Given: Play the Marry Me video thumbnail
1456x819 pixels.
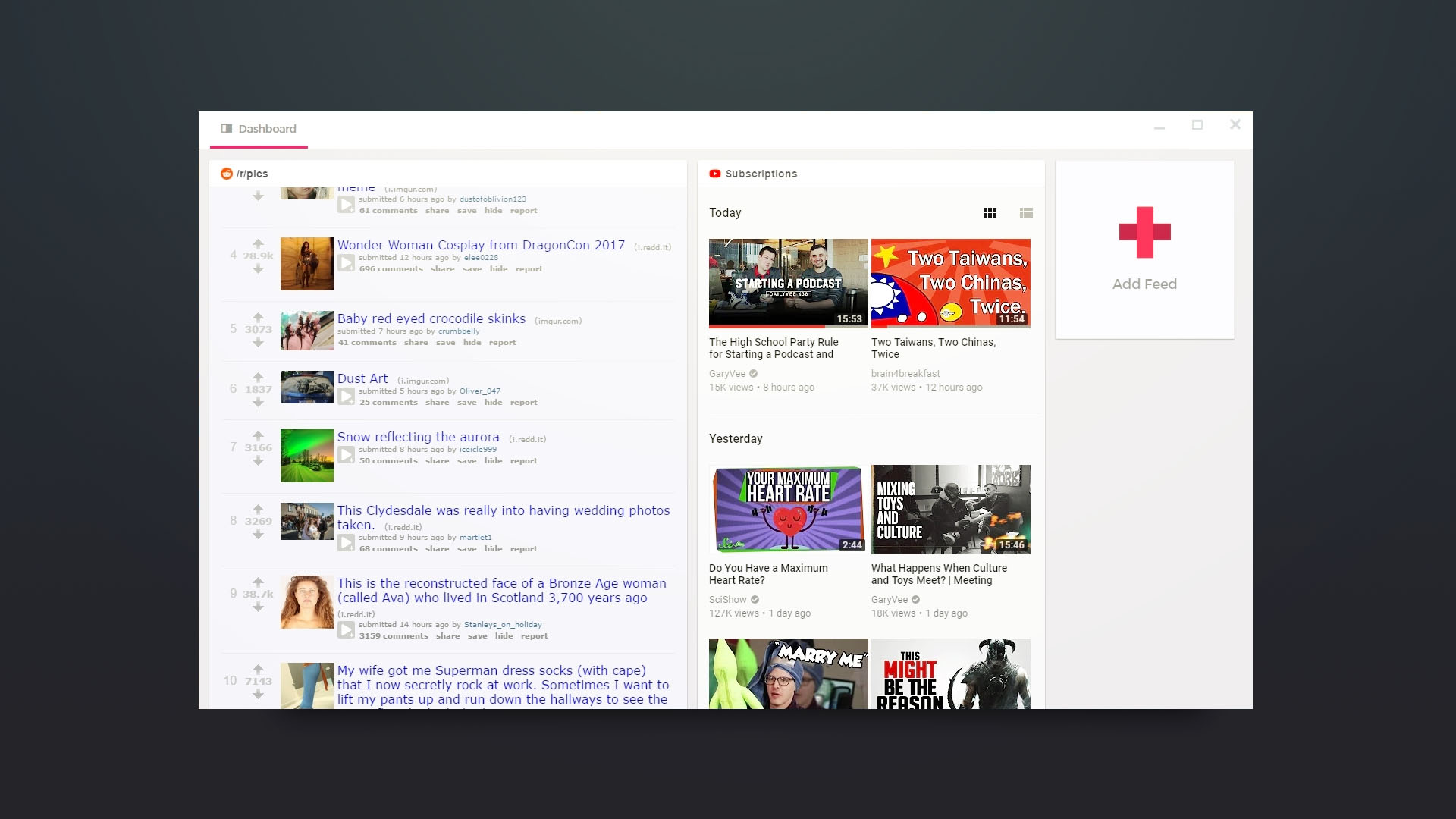Looking at the screenshot, I should click(x=788, y=674).
